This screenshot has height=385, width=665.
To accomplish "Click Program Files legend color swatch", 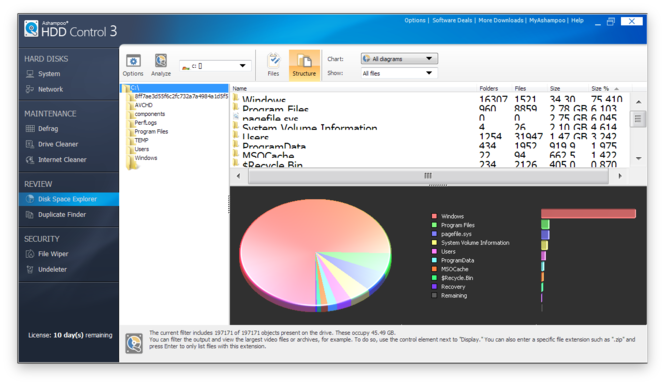I will [x=434, y=225].
